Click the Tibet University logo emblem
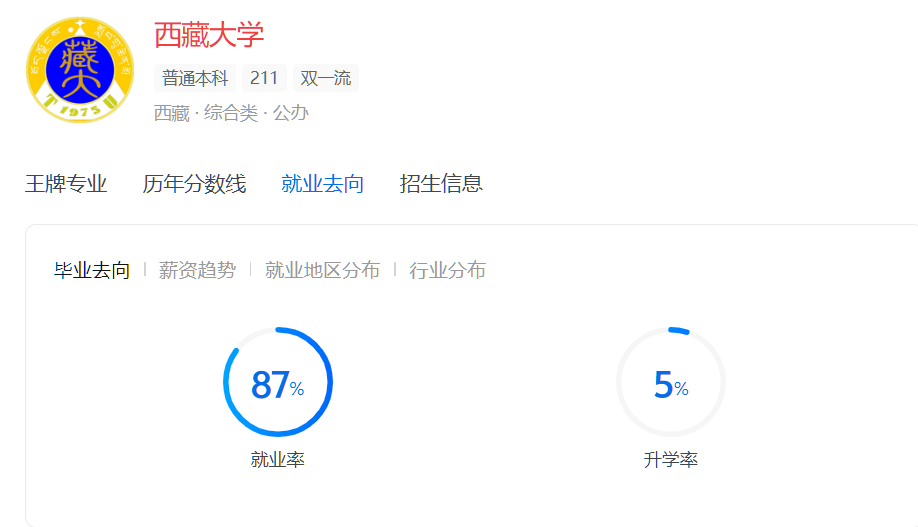 (x=79, y=70)
